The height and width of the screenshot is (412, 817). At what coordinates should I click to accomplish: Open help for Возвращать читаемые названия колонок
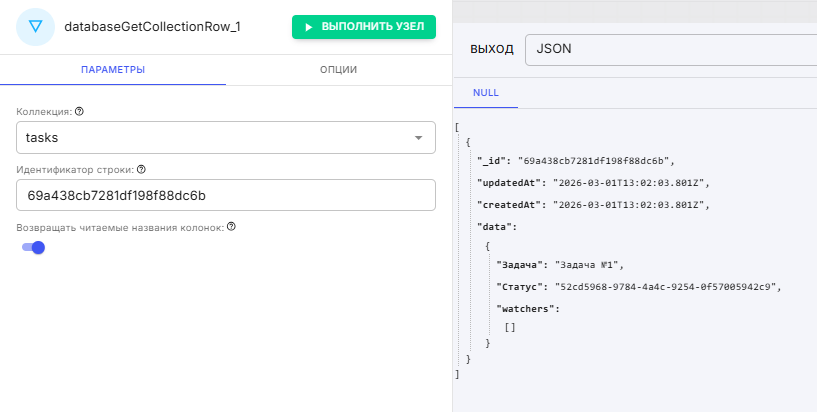click(x=231, y=227)
